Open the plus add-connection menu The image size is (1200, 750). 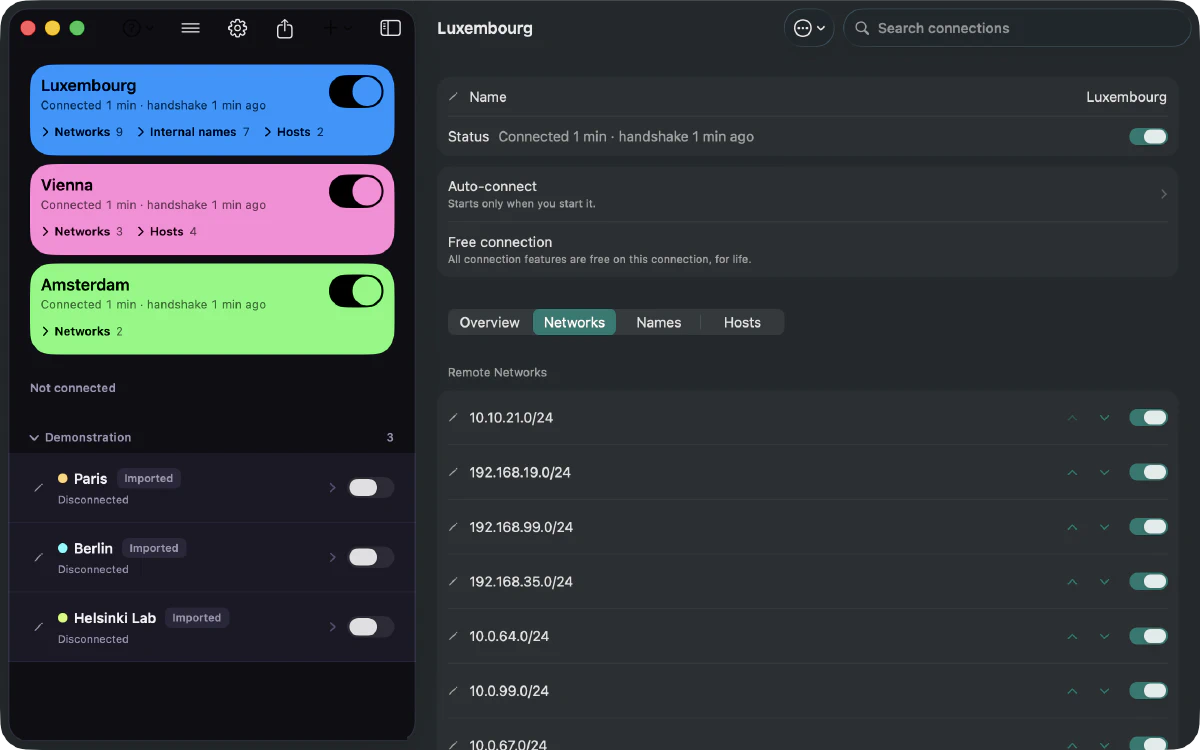338,28
